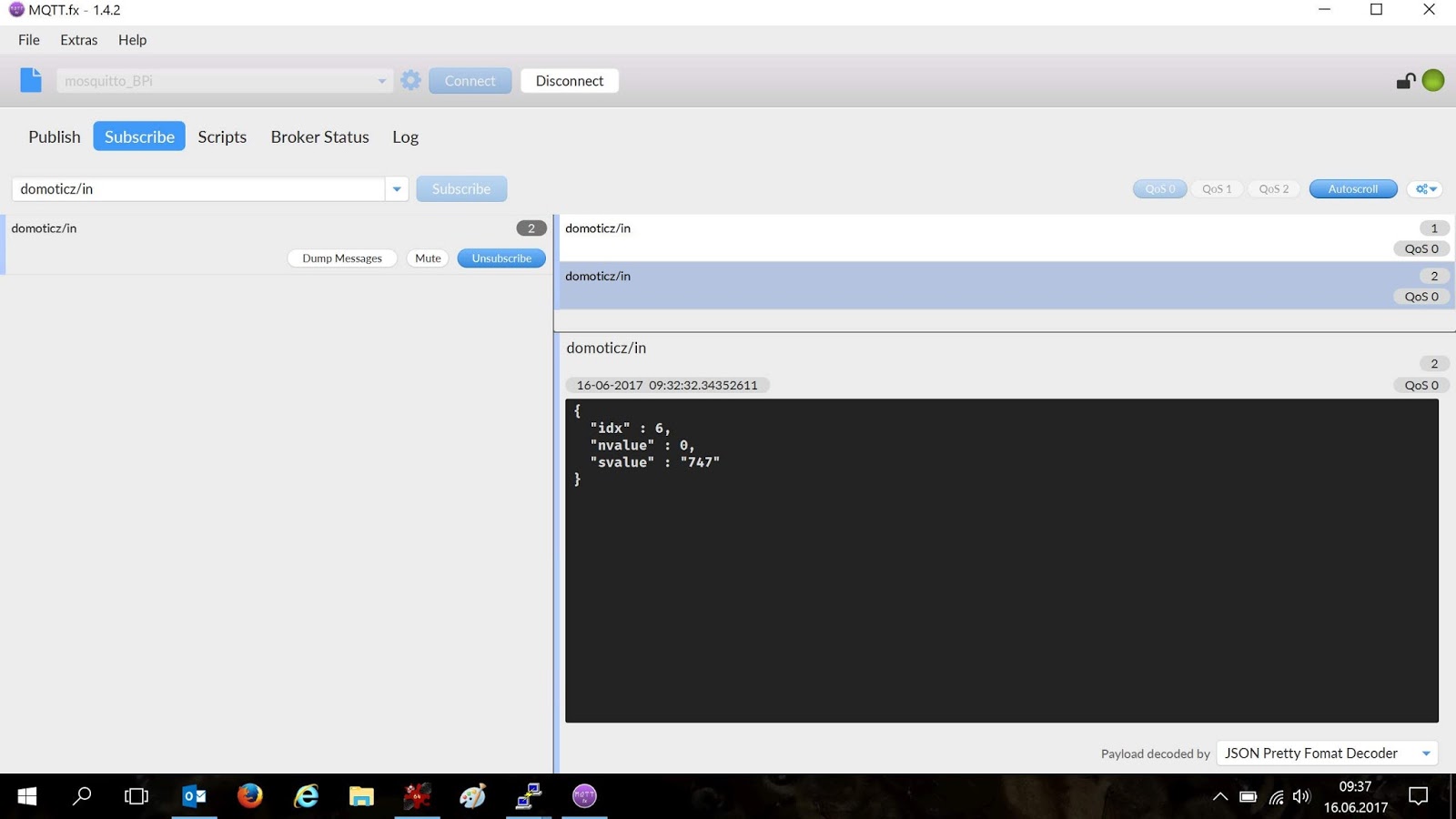Switch to the Log tab

[x=405, y=136]
